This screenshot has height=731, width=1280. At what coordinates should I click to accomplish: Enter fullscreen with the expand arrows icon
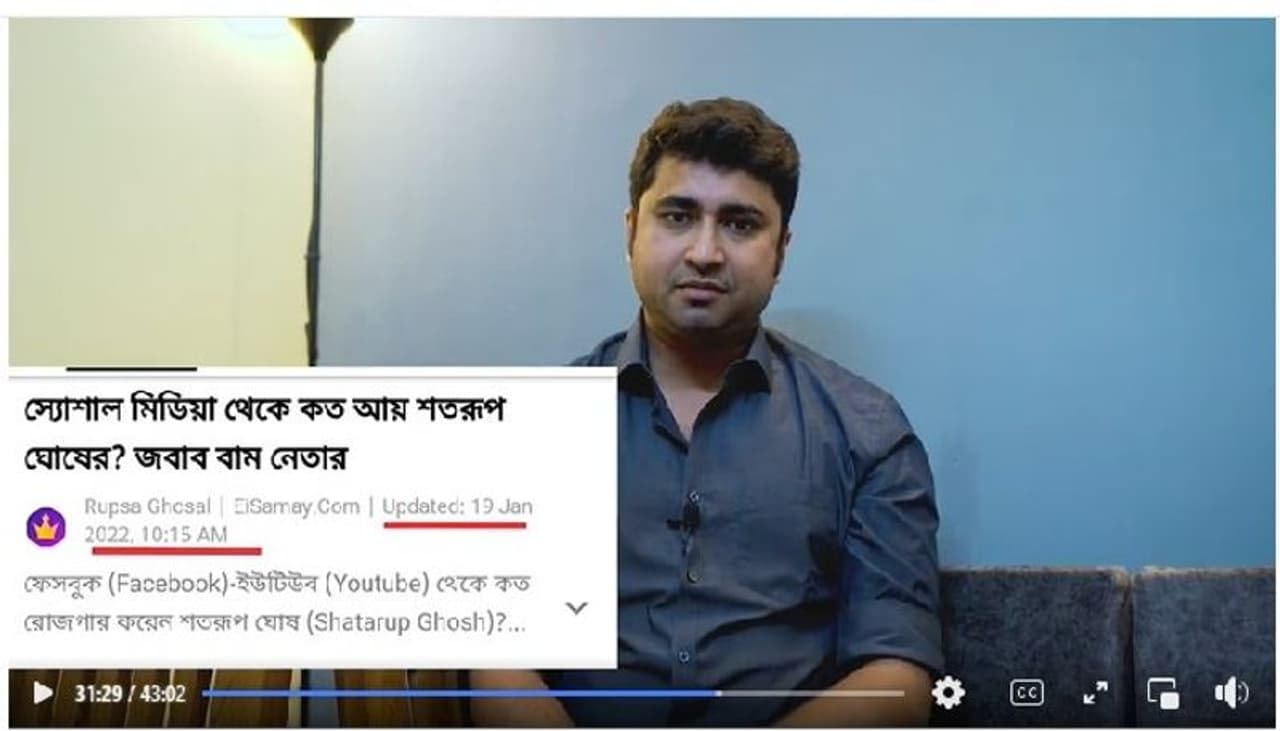coord(1096,692)
